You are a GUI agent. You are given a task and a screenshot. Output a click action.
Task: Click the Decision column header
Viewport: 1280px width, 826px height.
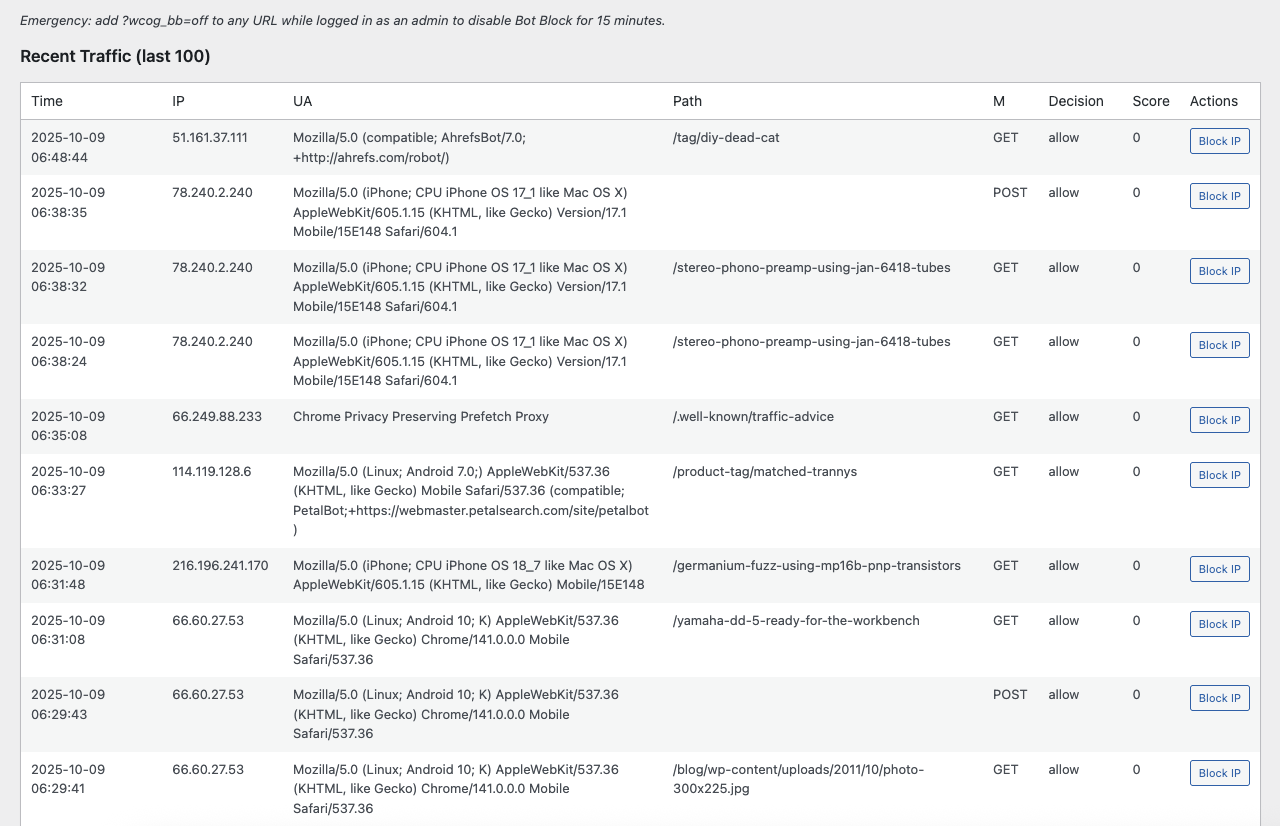click(1075, 101)
